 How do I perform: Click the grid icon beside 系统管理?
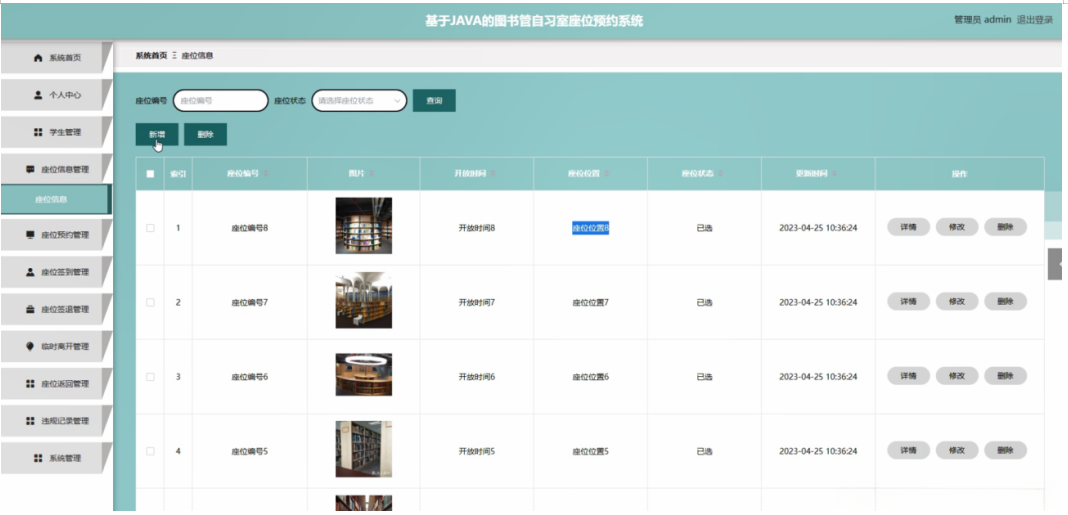[x=38, y=458]
